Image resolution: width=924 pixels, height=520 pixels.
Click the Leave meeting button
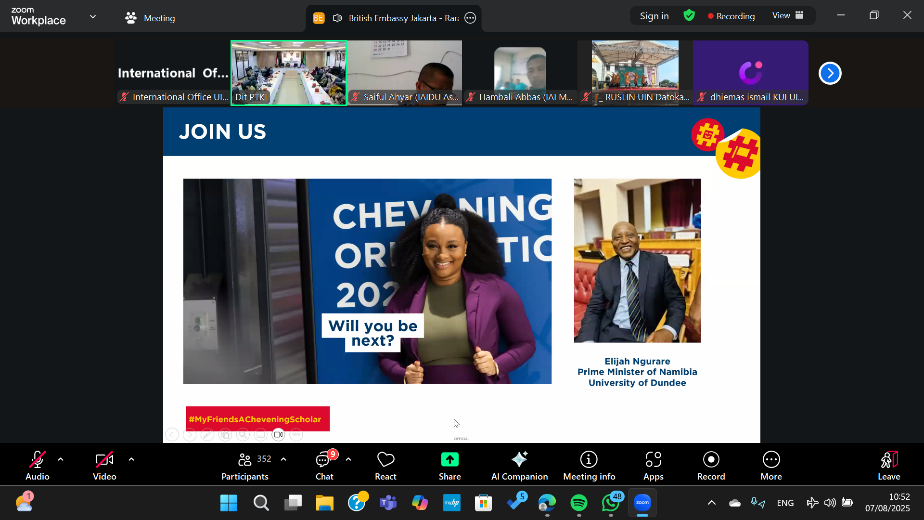pyautogui.click(x=889, y=465)
